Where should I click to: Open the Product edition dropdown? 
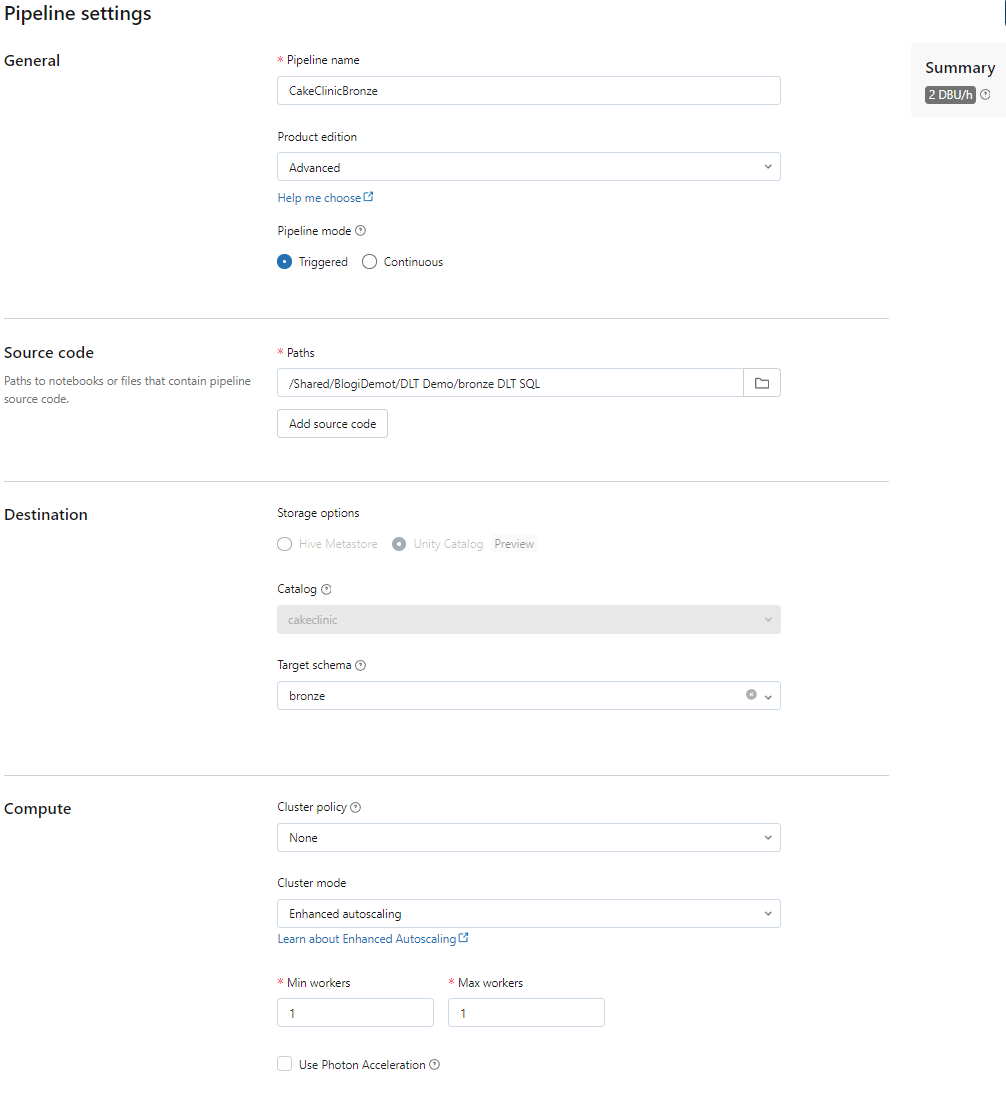click(528, 167)
